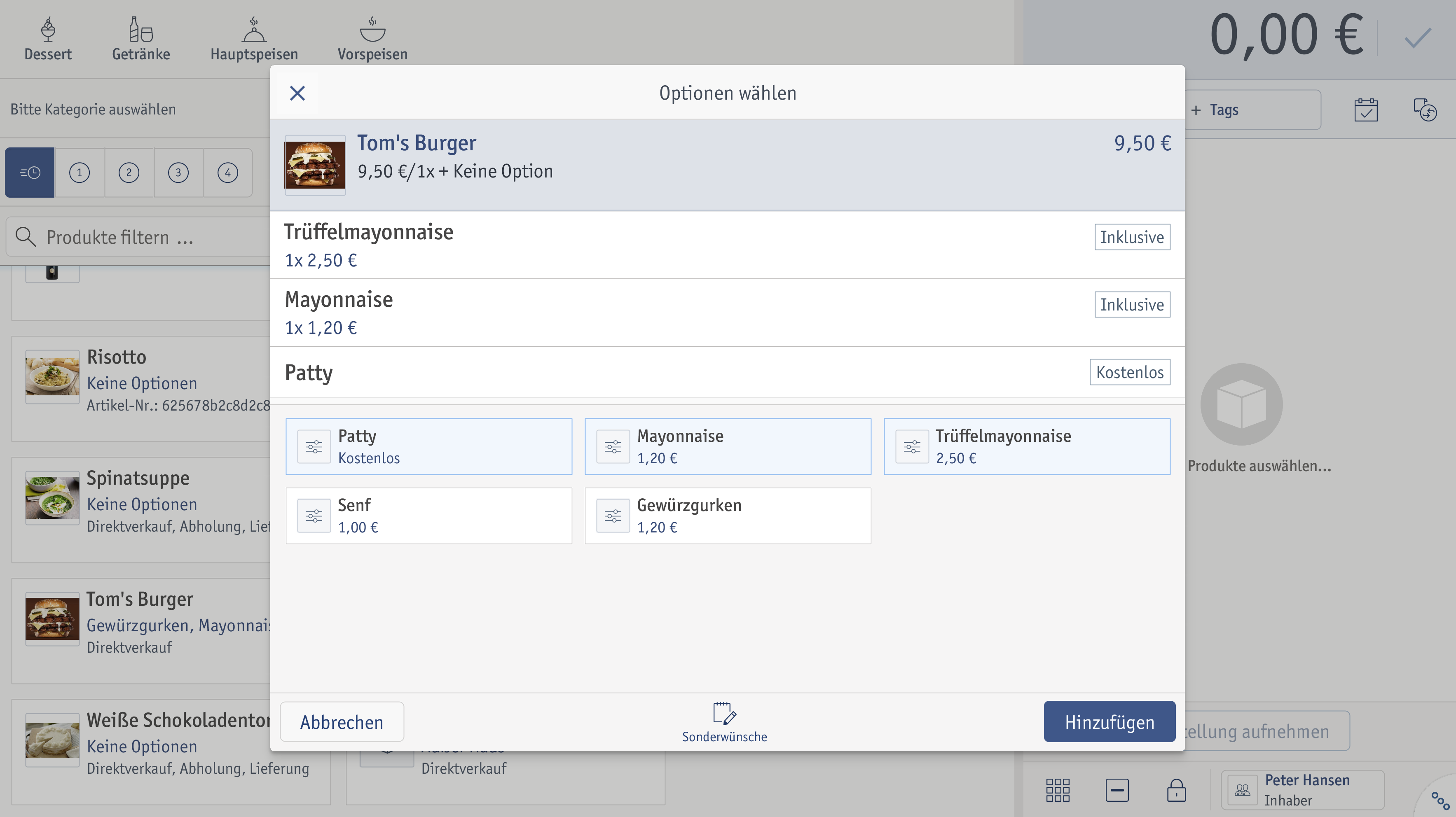Viewport: 1456px width, 817px height.
Task: Switch to Vorspeisen category
Action: click(372, 39)
